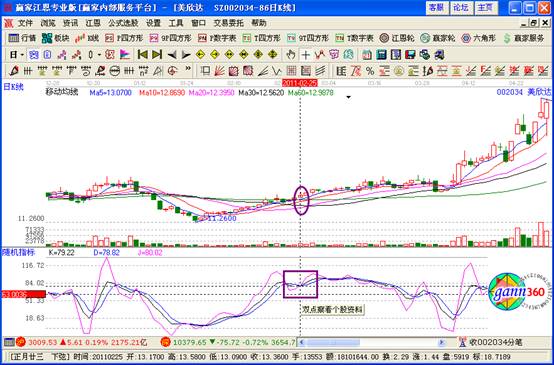Open the 板块 sector view
The height and width of the screenshot is (365, 554).
click(x=55, y=38)
